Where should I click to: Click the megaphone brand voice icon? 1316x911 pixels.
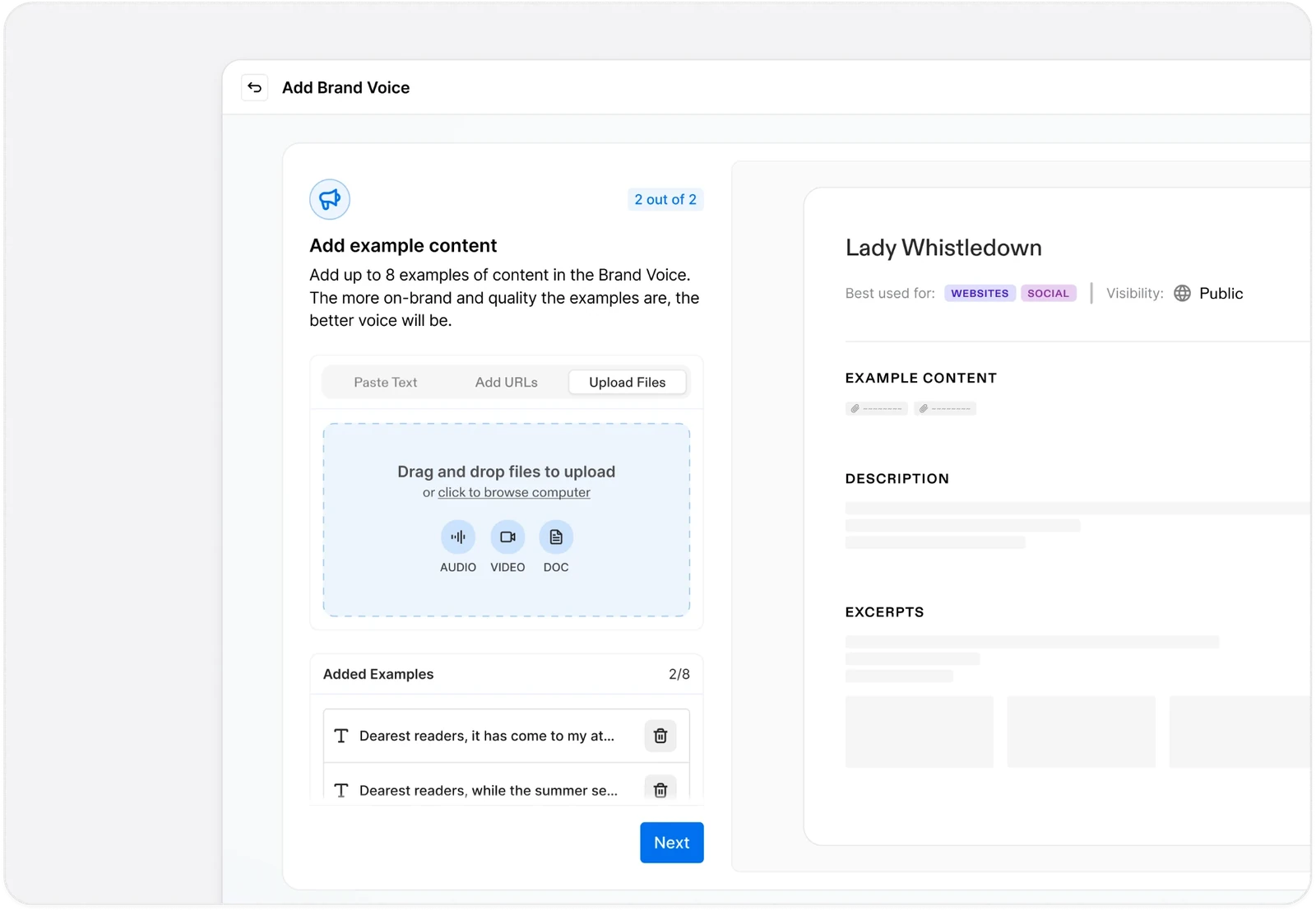coord(330,199)
